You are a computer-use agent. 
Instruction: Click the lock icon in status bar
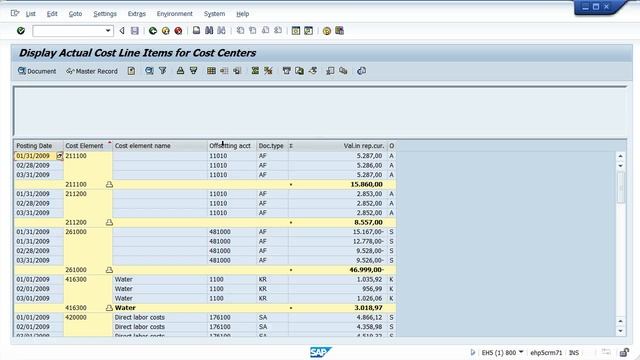tap(624, 352)
